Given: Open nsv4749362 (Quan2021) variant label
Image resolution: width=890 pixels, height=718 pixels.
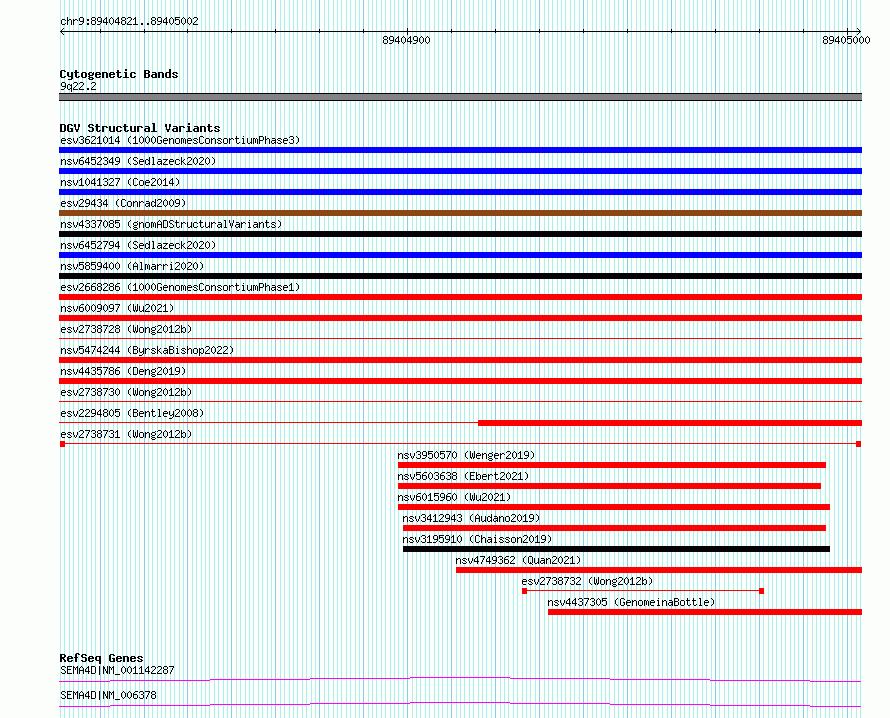Looking at the screenshot, I should [518, 560].
